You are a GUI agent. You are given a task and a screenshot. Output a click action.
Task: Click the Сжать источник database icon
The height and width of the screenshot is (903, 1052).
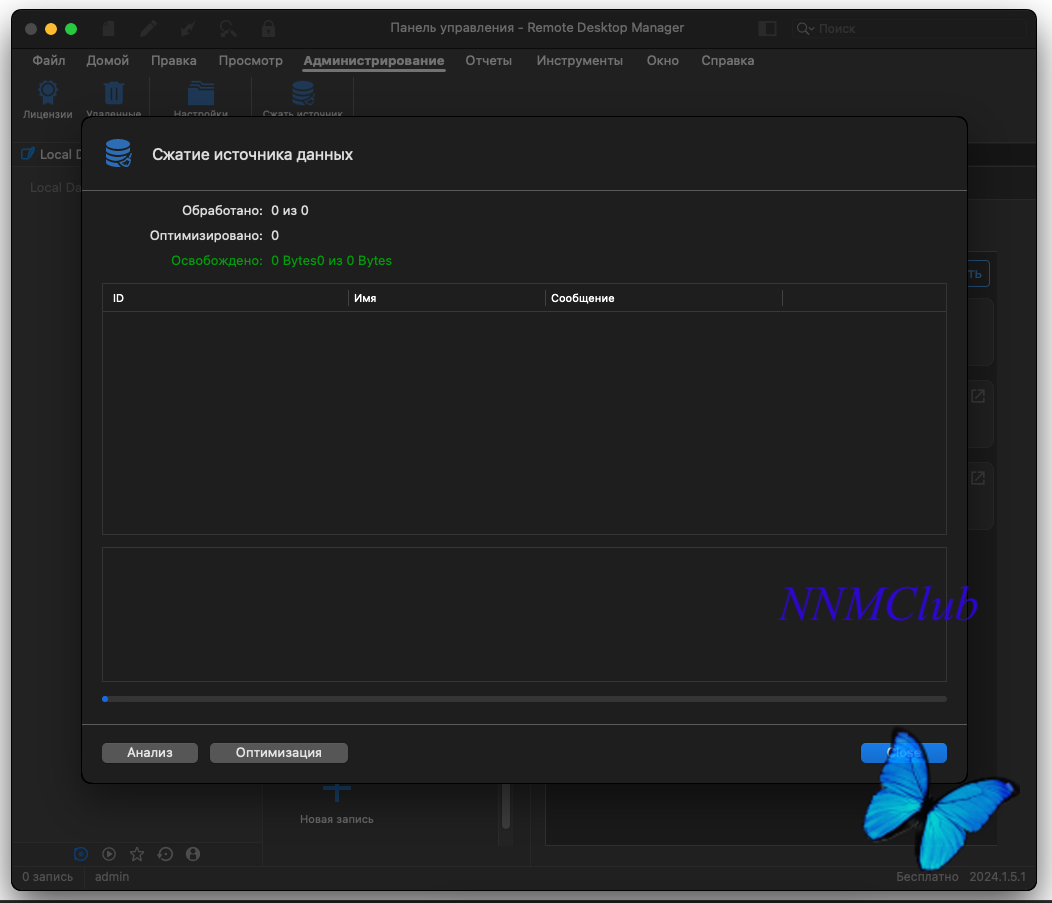[303, 93]
